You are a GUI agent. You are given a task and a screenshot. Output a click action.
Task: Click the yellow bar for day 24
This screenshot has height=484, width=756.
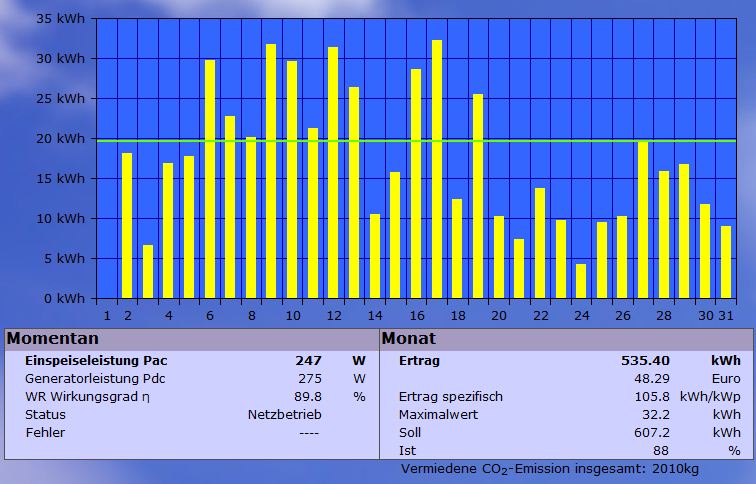[581, 281]
